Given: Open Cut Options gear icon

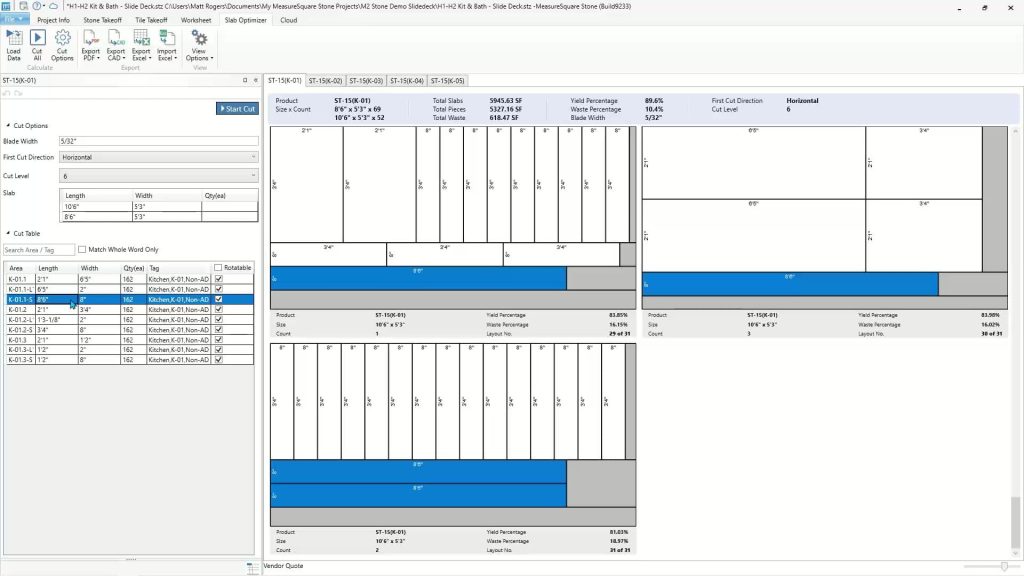Looking at the screenshot, I should pos(62,38).
